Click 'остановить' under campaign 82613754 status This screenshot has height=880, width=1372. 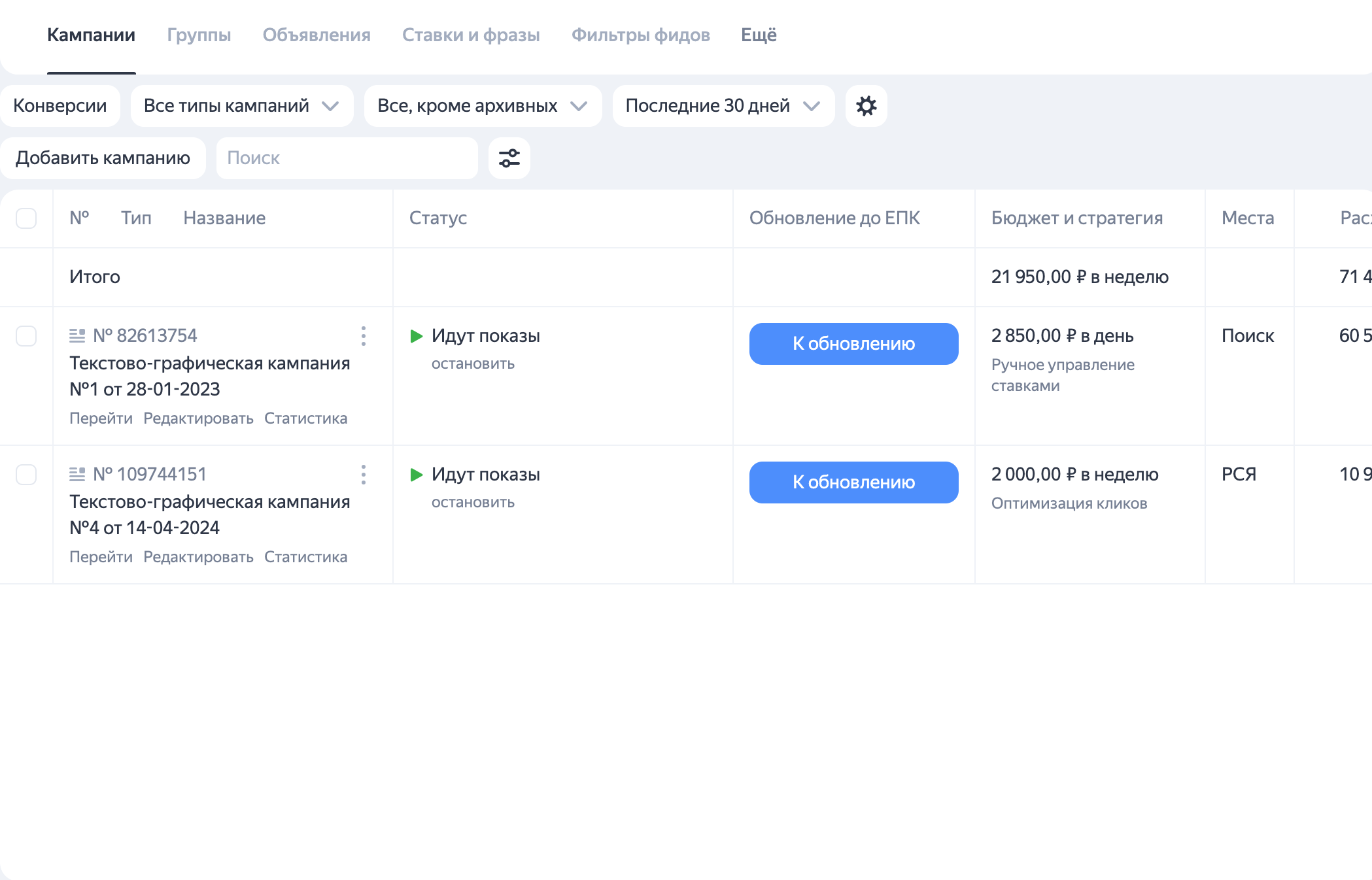[473, 364]
